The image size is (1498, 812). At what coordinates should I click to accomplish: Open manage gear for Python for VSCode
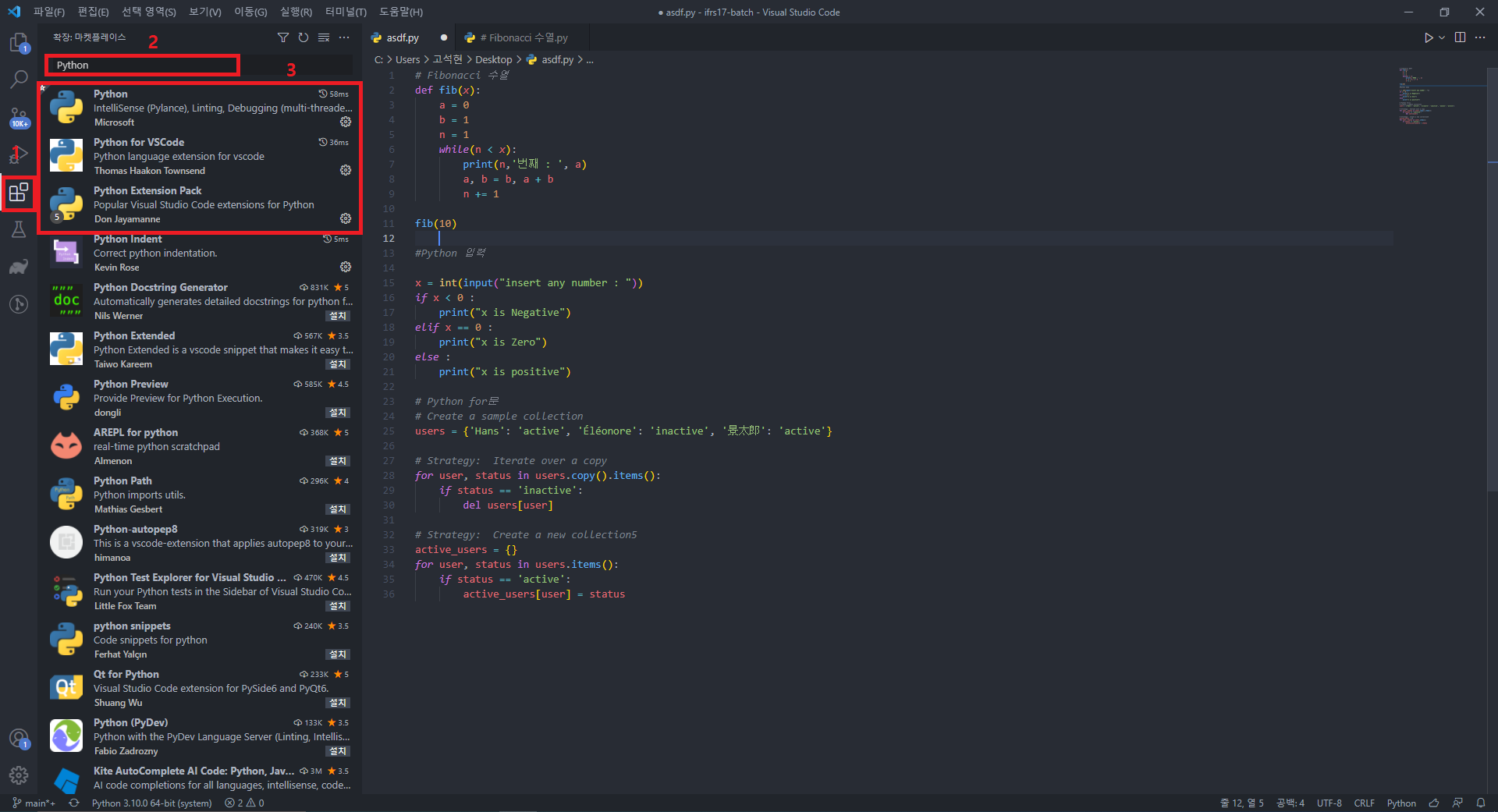pos(346,170)
